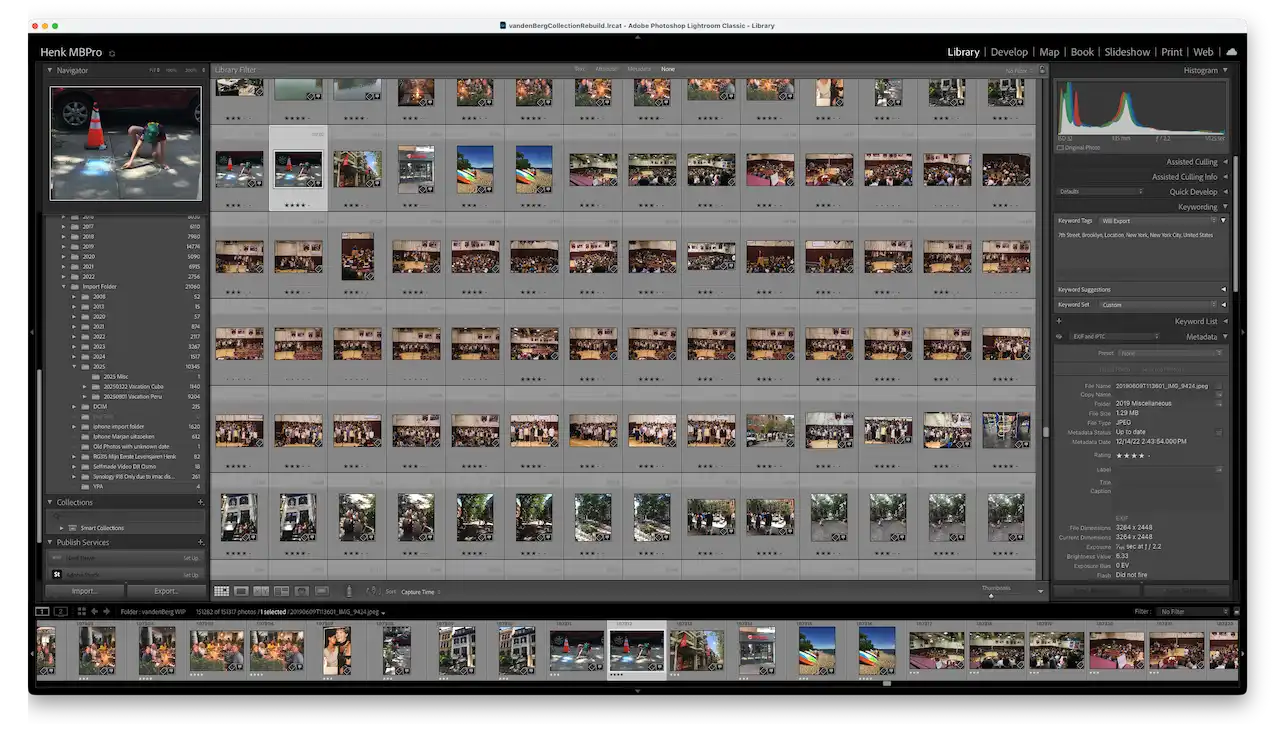Click the Folder field go-to icon
The image size is (1275, 732).
click(x=1219, y=404)
